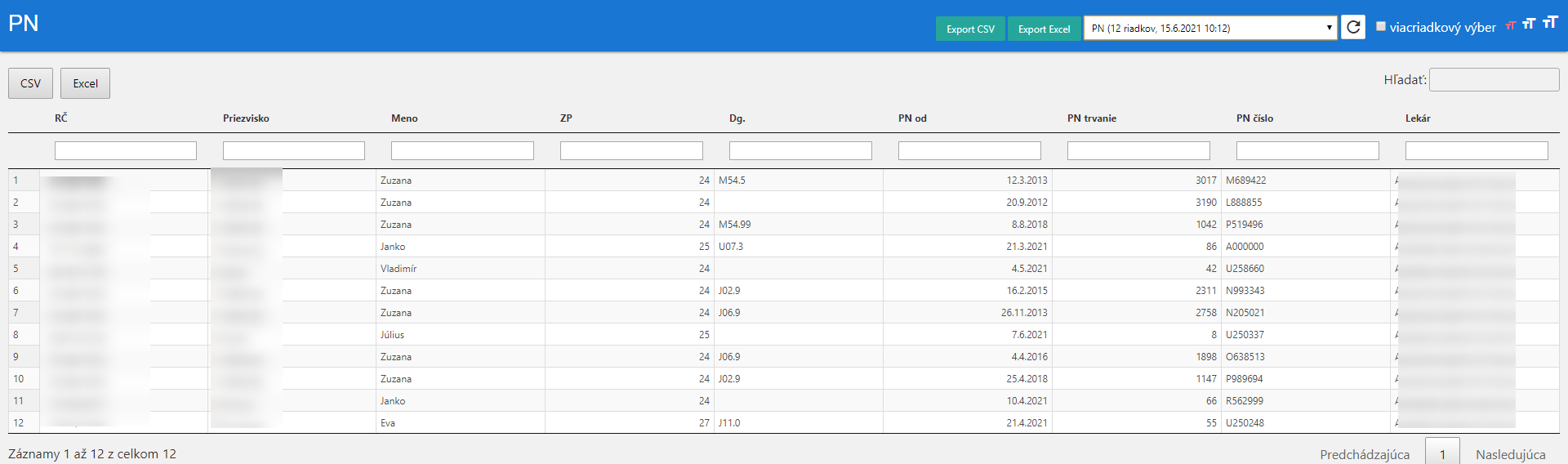Click PN trvanie value 1898

[1206, 357]
